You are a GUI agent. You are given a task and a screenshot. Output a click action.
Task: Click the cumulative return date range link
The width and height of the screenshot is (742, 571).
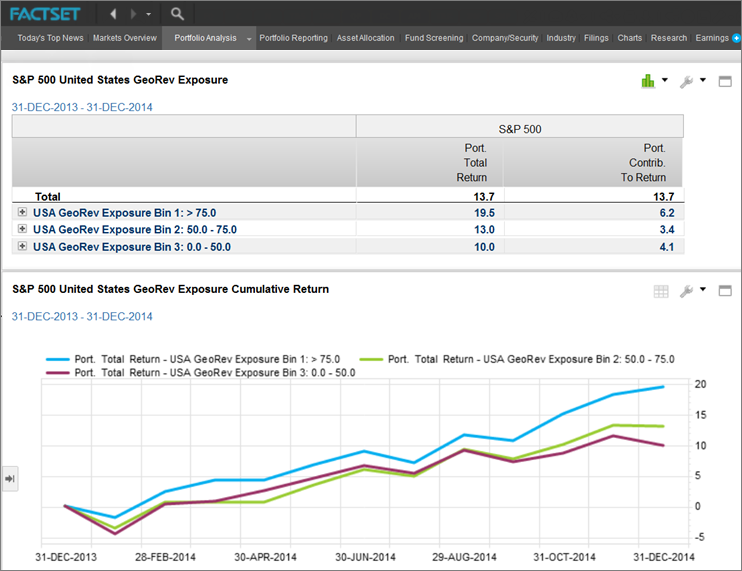point(82,316)
